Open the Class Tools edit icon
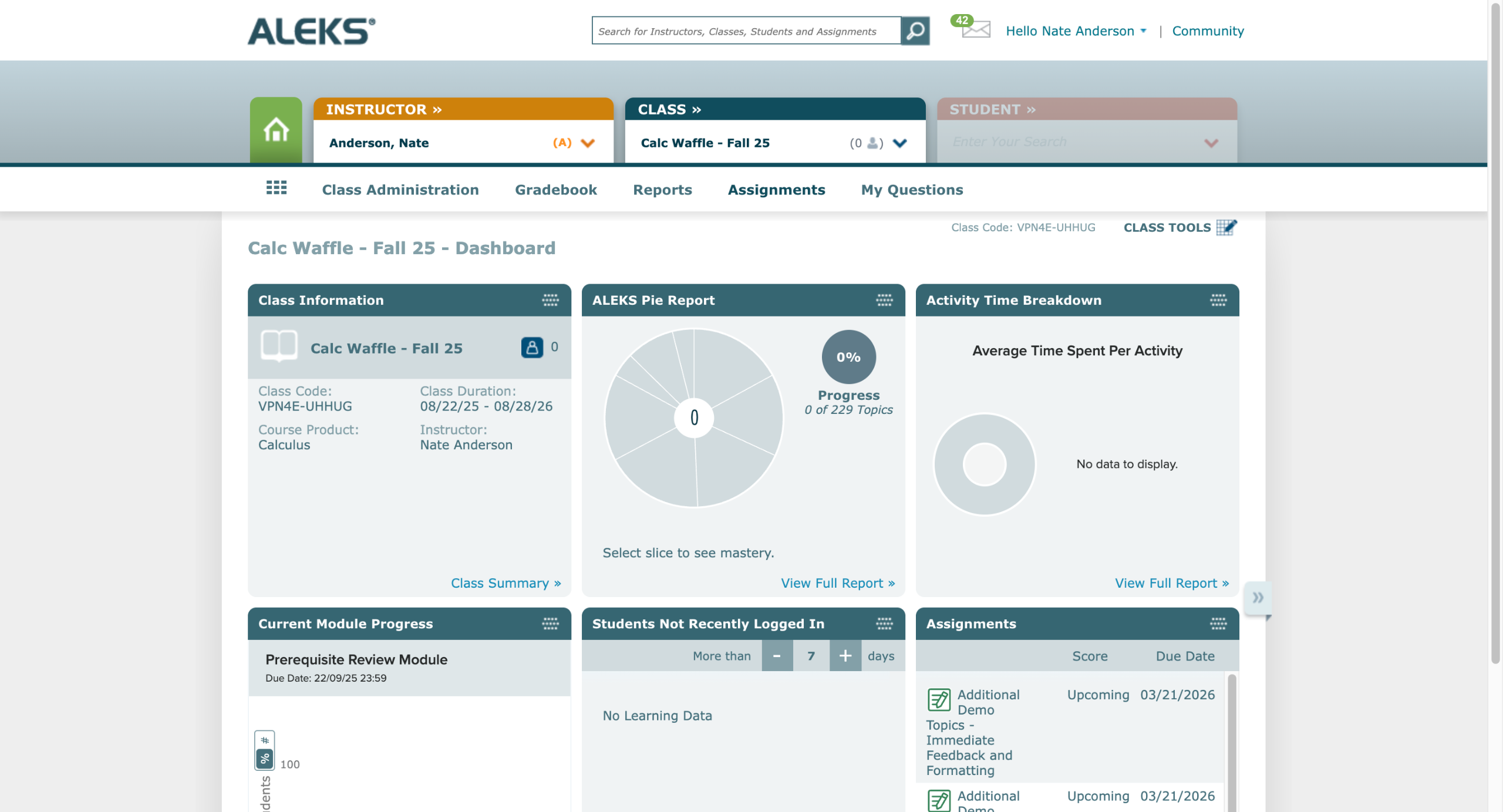Viewport: 1503px width, 812px height. click(1226, 227)
